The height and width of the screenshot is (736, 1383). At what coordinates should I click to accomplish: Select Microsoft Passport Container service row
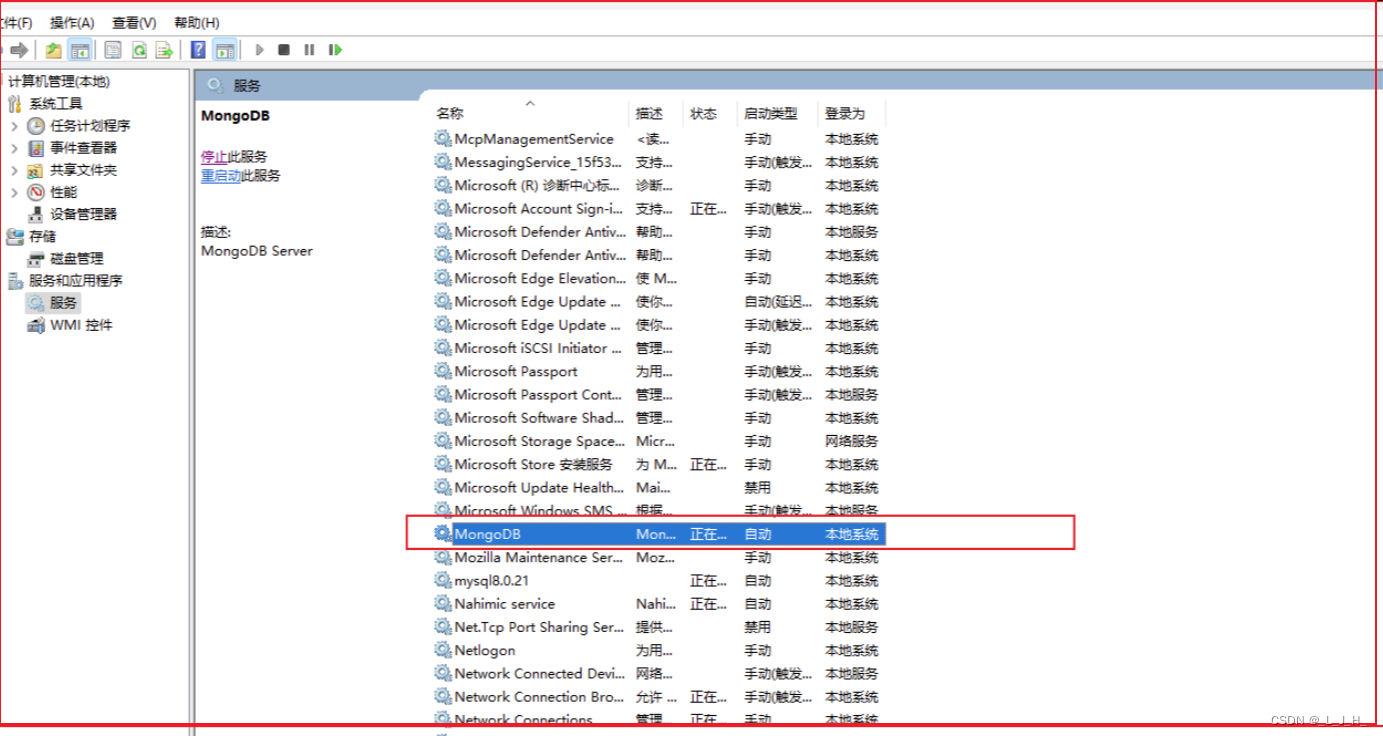click(659, 395)
